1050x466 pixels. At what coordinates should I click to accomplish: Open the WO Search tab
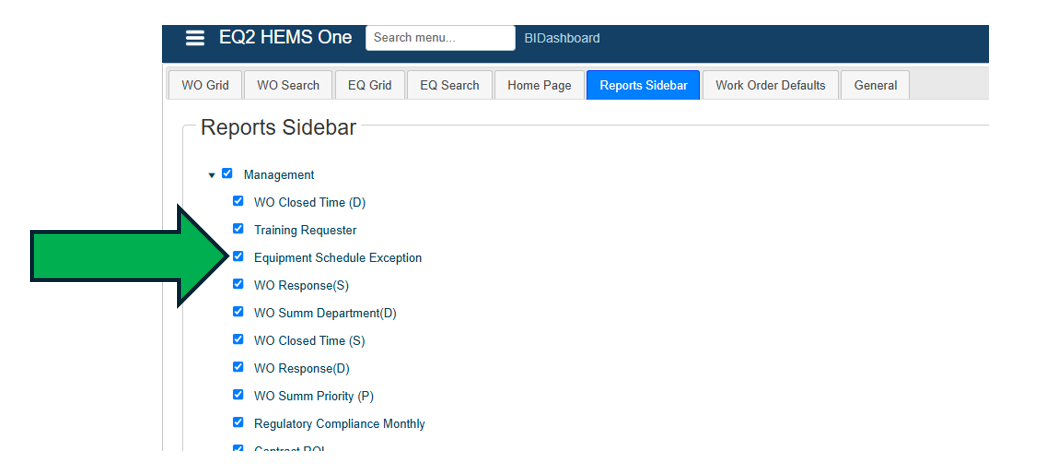coord(288,86)
